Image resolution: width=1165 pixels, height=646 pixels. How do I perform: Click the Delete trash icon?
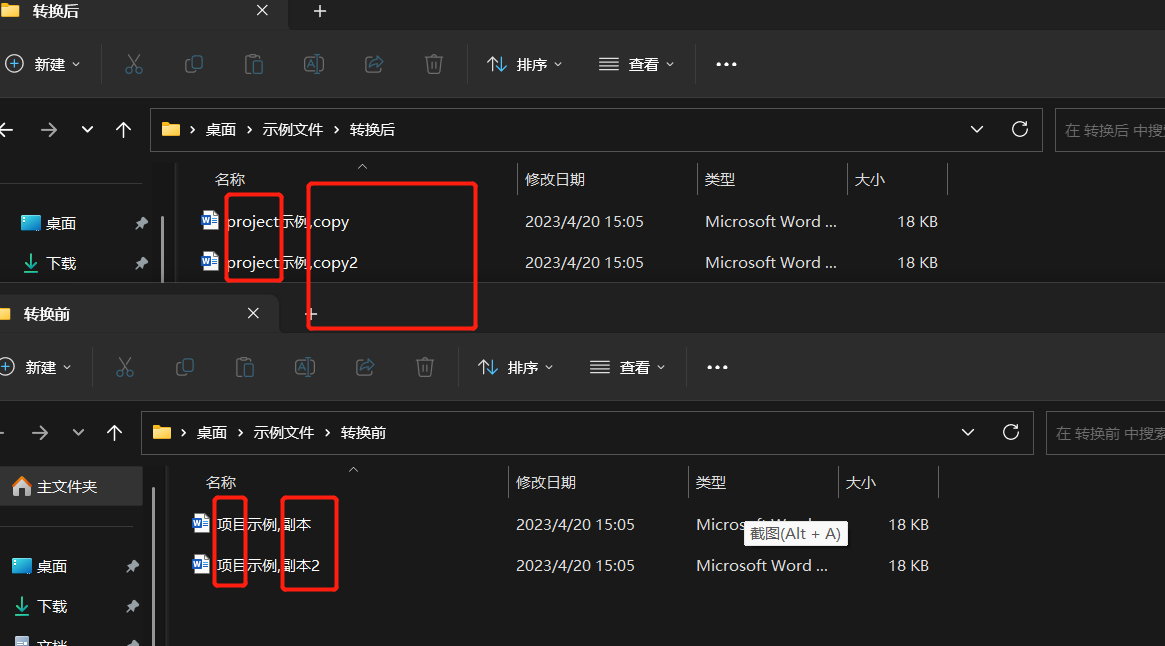coord(433,64)
